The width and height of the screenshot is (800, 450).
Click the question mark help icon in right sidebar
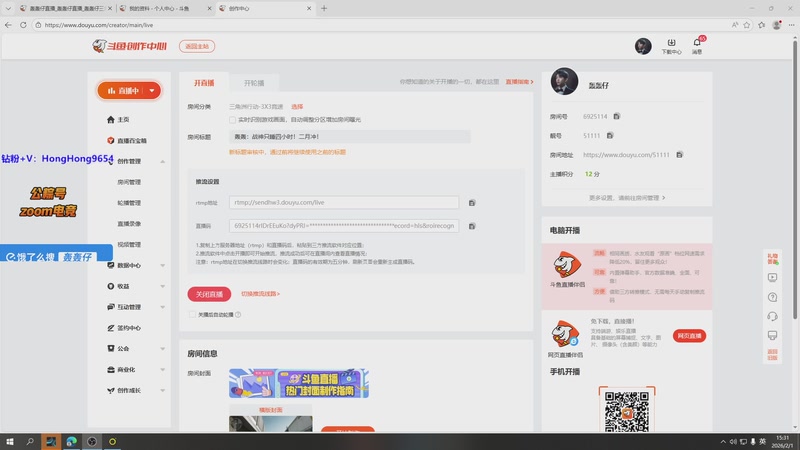772,297
